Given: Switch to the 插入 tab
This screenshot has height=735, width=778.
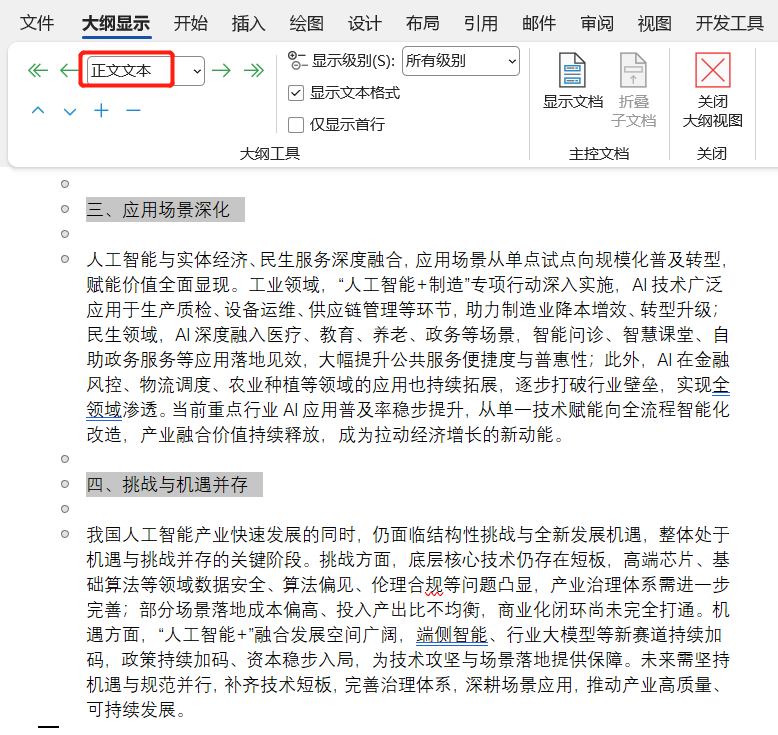Looking at the screenshot, I should tap(249, 23).
